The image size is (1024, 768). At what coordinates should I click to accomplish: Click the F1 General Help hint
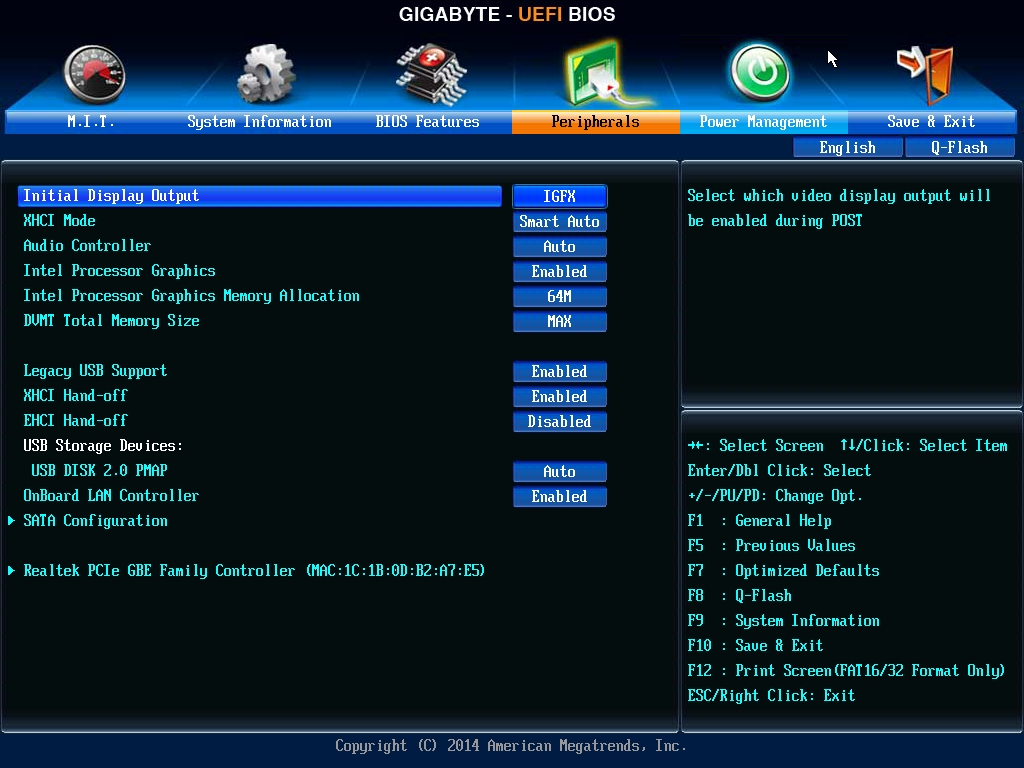[760, 520]
